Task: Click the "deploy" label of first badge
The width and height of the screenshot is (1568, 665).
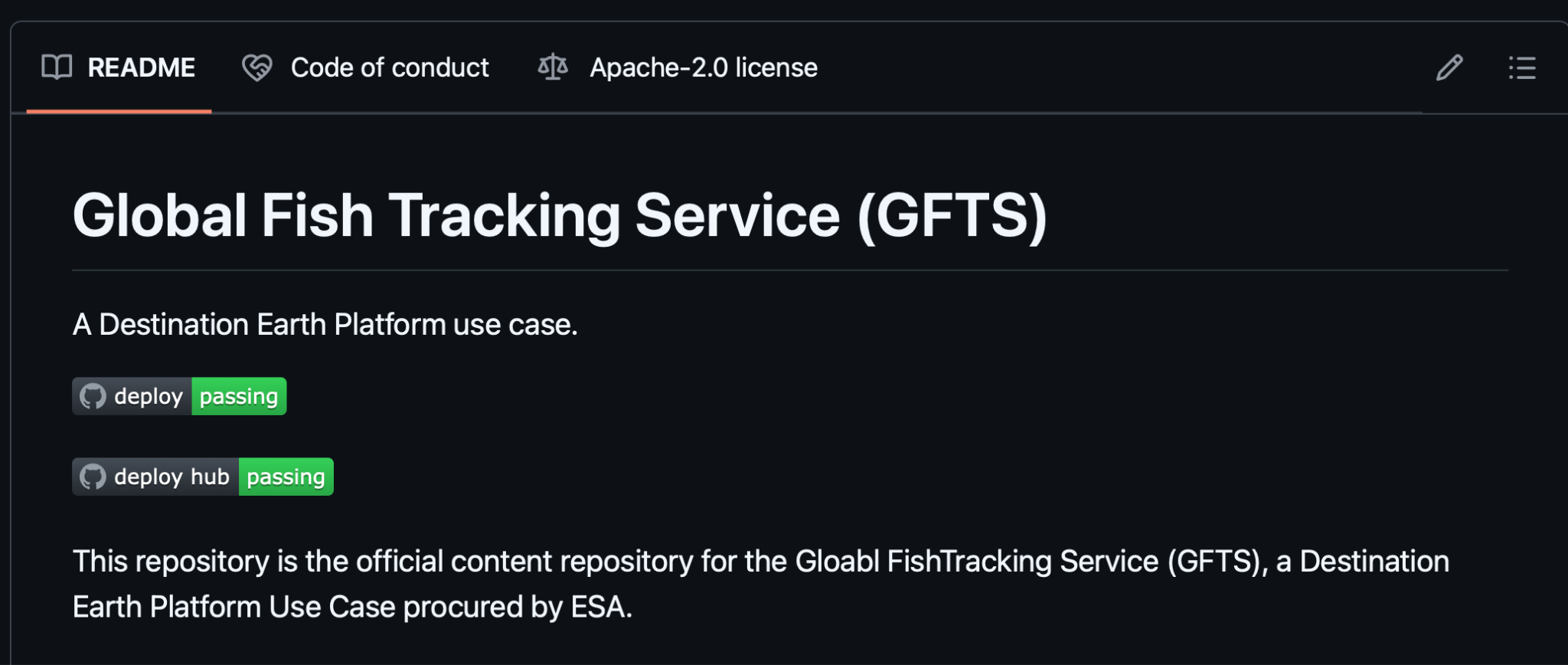Action: [x=149, y=396]
